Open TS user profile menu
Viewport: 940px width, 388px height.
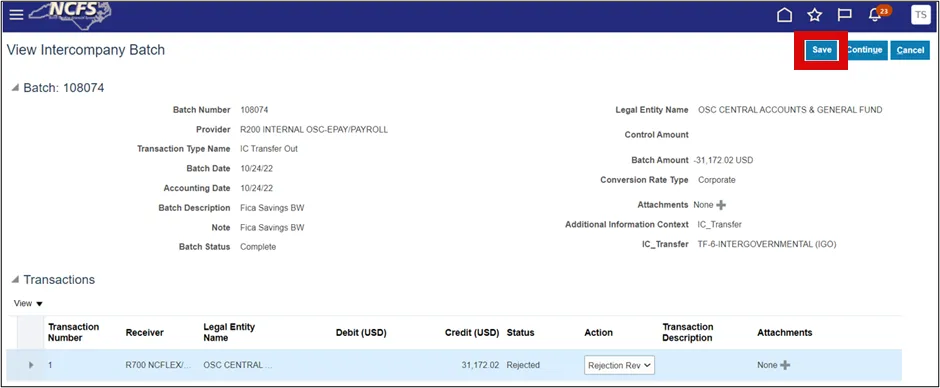coord(920,15)
